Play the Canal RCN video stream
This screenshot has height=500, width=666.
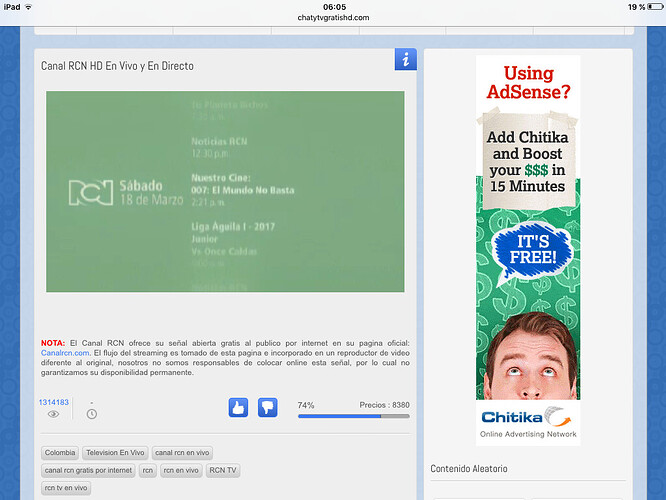[225, 192]
